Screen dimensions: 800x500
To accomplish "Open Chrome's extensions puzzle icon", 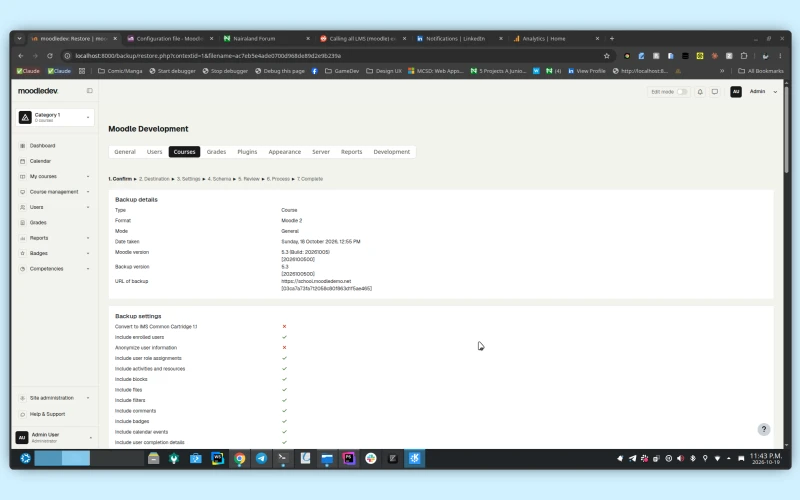I will pos(744,56).
